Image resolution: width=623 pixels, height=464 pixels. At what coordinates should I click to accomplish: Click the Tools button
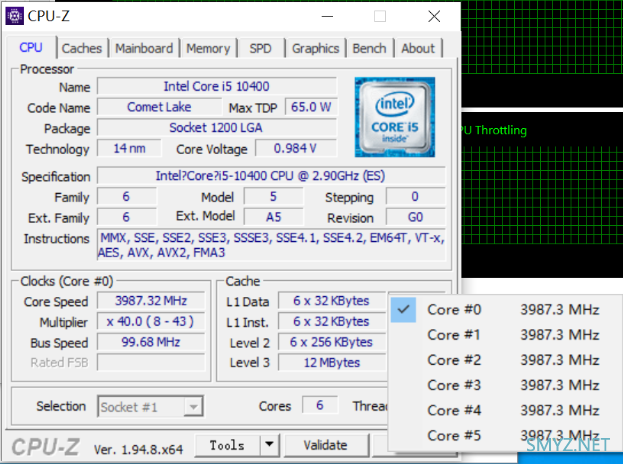(227, 445)
